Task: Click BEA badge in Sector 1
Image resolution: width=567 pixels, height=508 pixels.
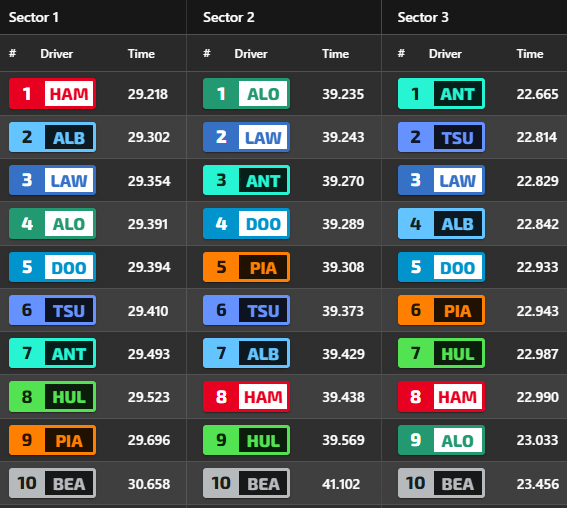Action: click(52, 483)
